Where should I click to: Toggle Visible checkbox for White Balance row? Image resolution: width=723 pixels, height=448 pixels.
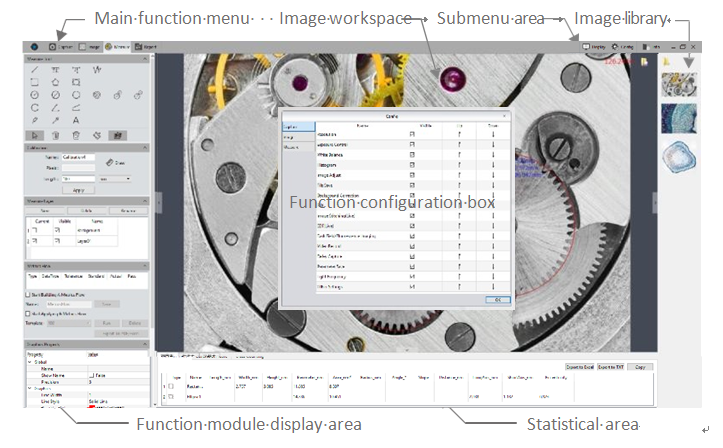coord(412,155)
